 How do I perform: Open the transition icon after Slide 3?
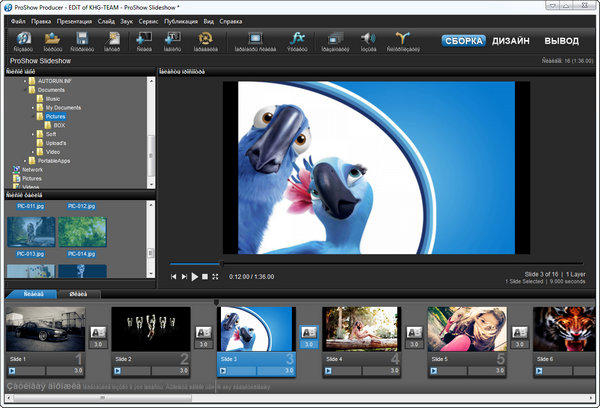[x=307, y=333]
